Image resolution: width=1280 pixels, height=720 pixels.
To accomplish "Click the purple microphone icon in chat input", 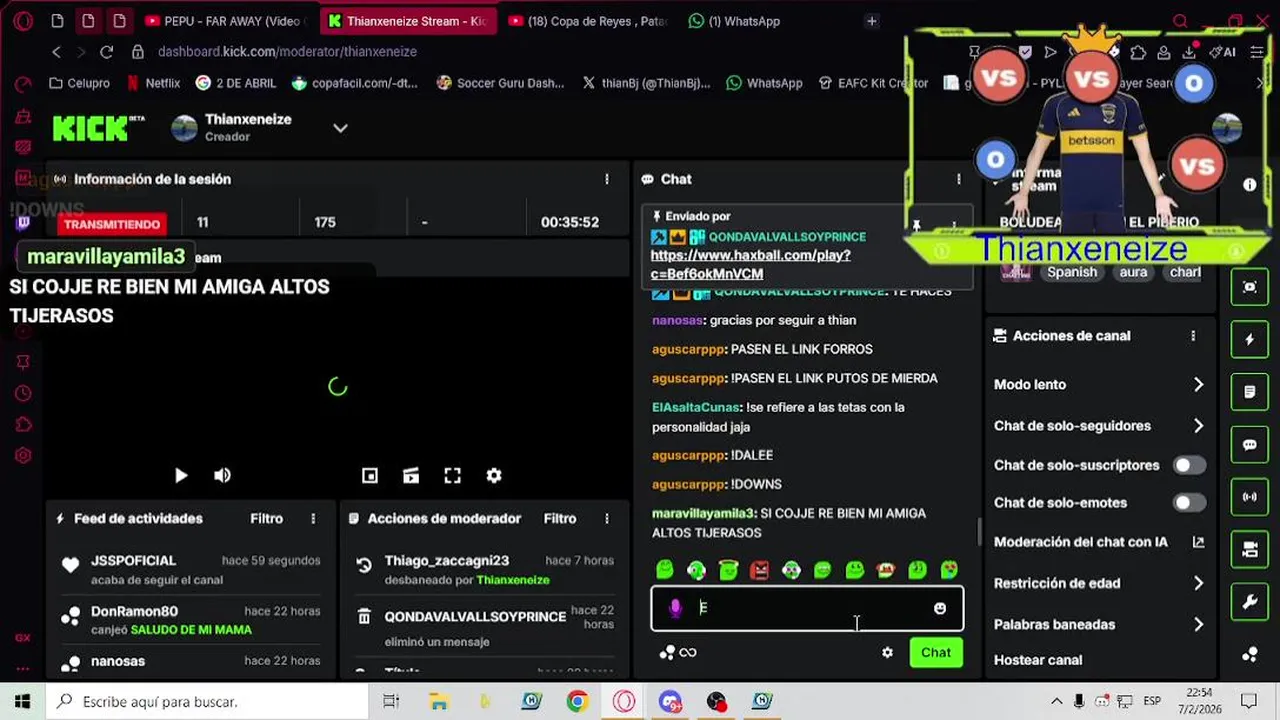I will pos(676,608).
